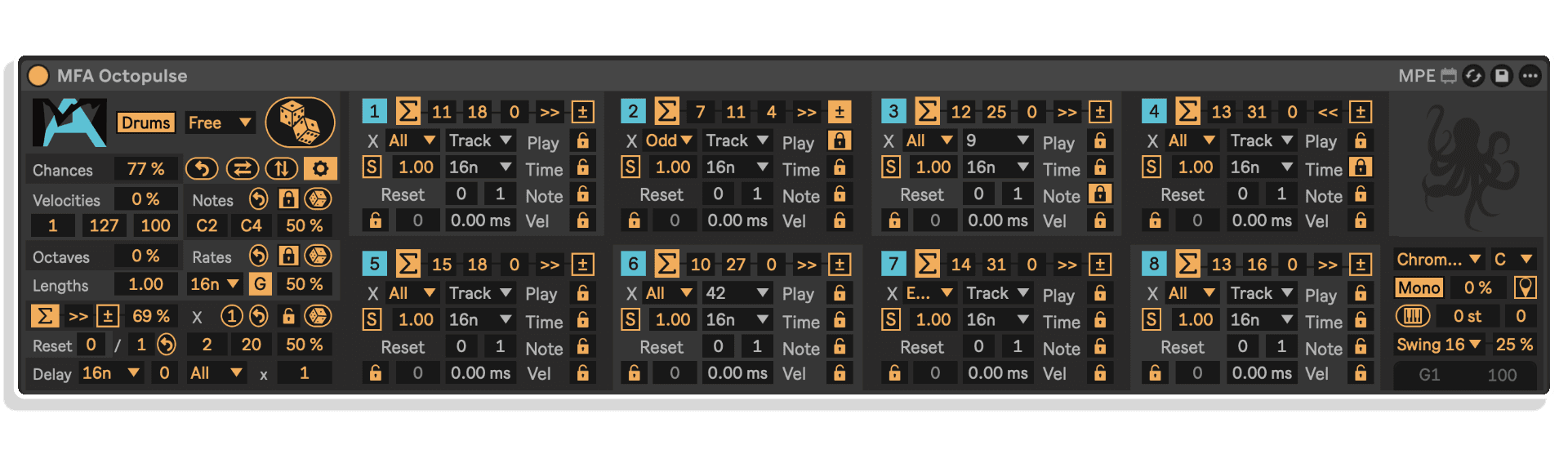Viewport: 1568px width, 450px height.
Task: Select pulse number 1 tab
Action: [x=374, y=111]
